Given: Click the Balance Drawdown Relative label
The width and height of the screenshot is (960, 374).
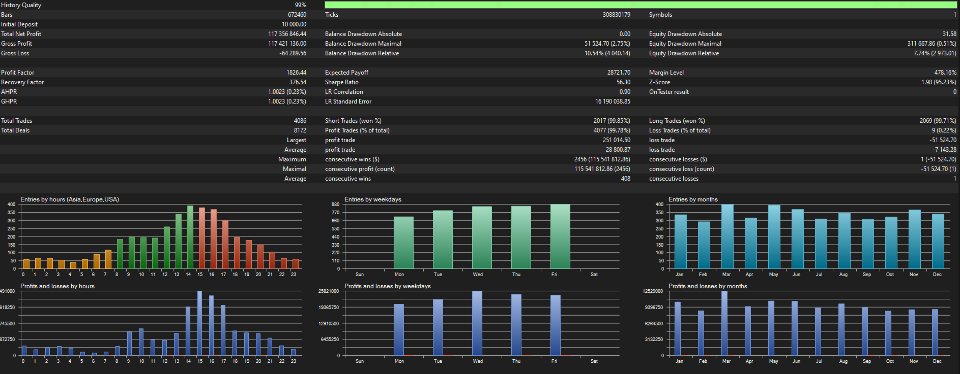Looking at the screenshot, I should click(362, 53).
